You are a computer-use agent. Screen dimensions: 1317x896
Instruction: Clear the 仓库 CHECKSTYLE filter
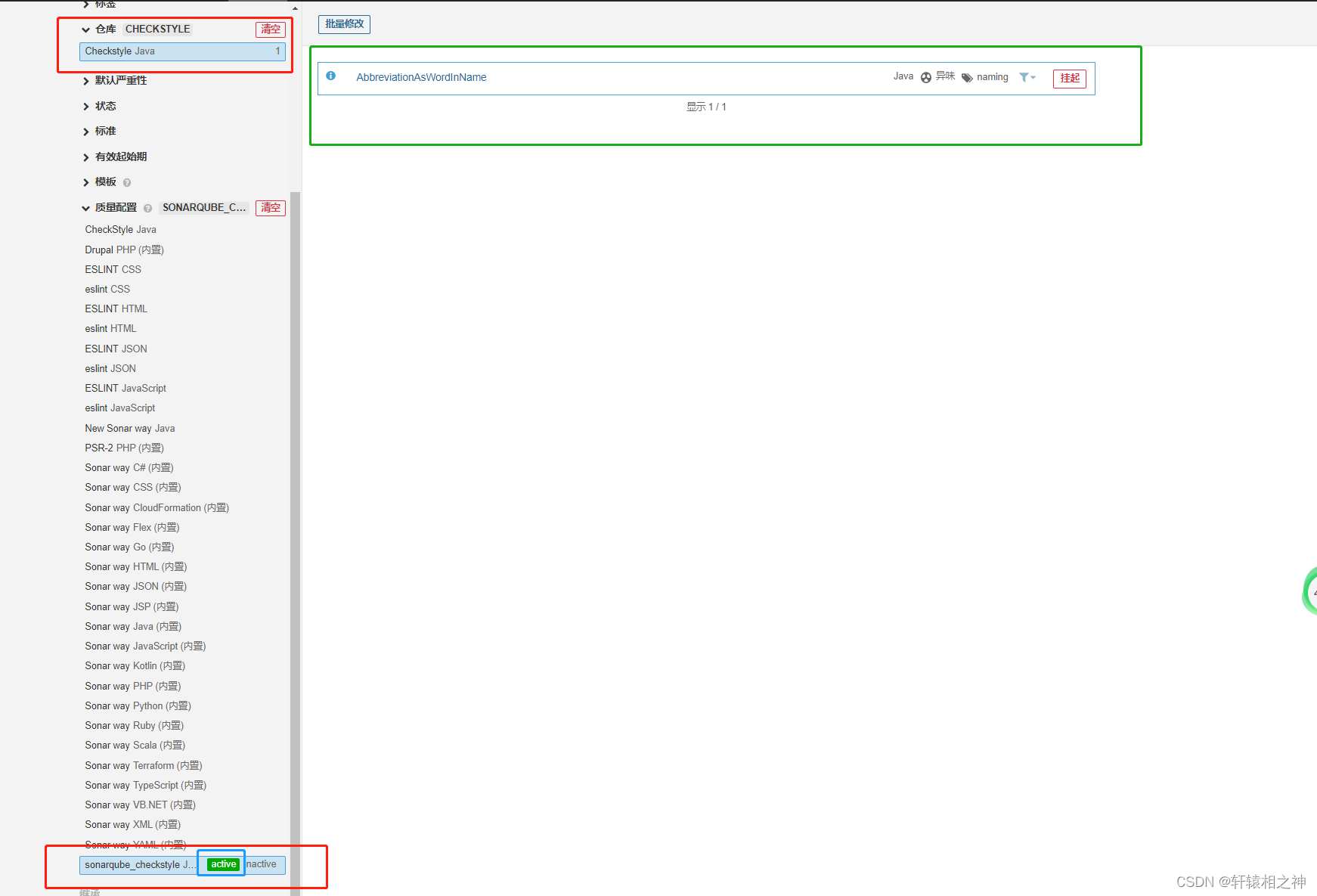coord(271,29)
